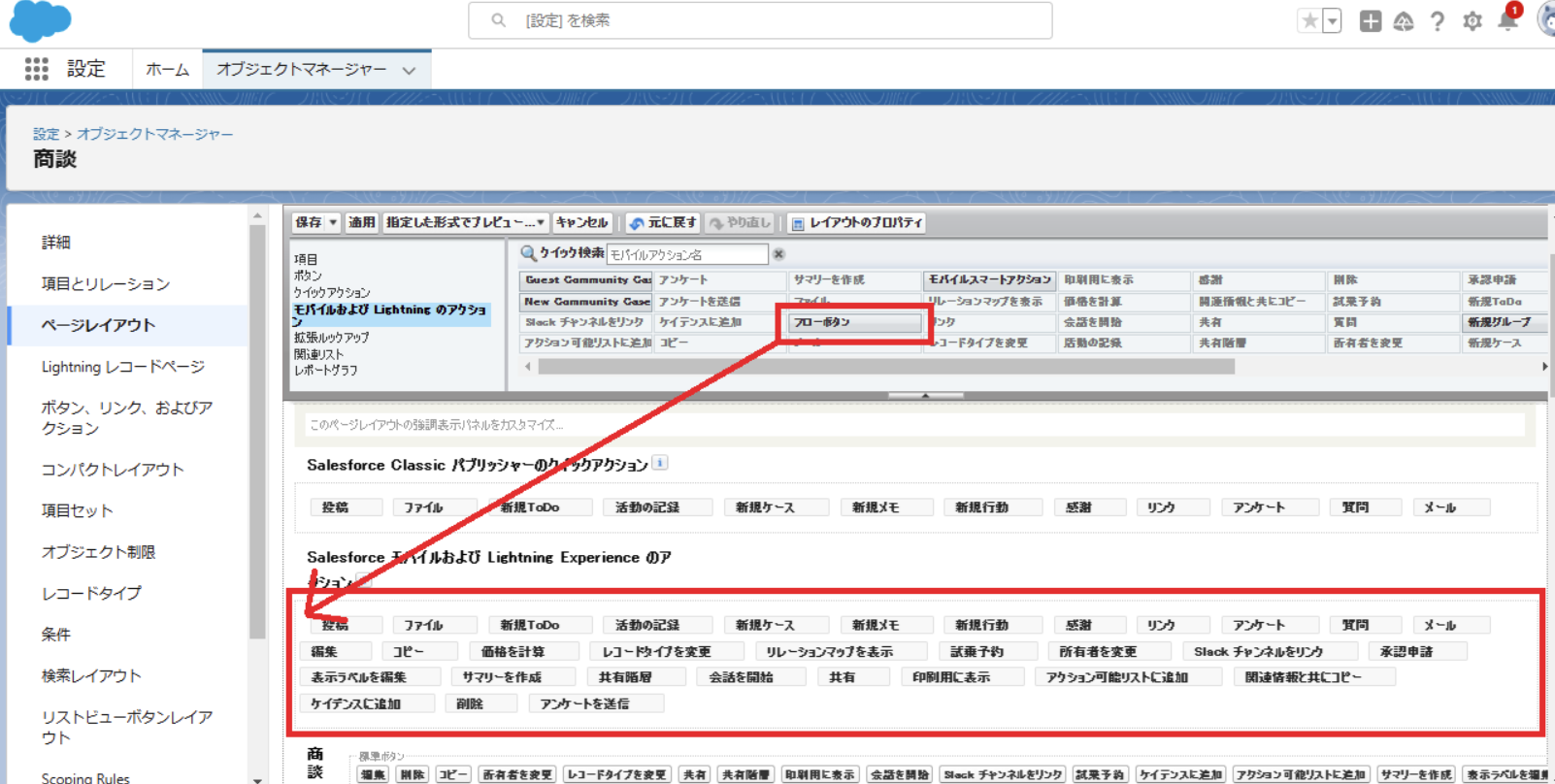
Task: Open the App Launcher dots grid
Action: pos(37,69)
